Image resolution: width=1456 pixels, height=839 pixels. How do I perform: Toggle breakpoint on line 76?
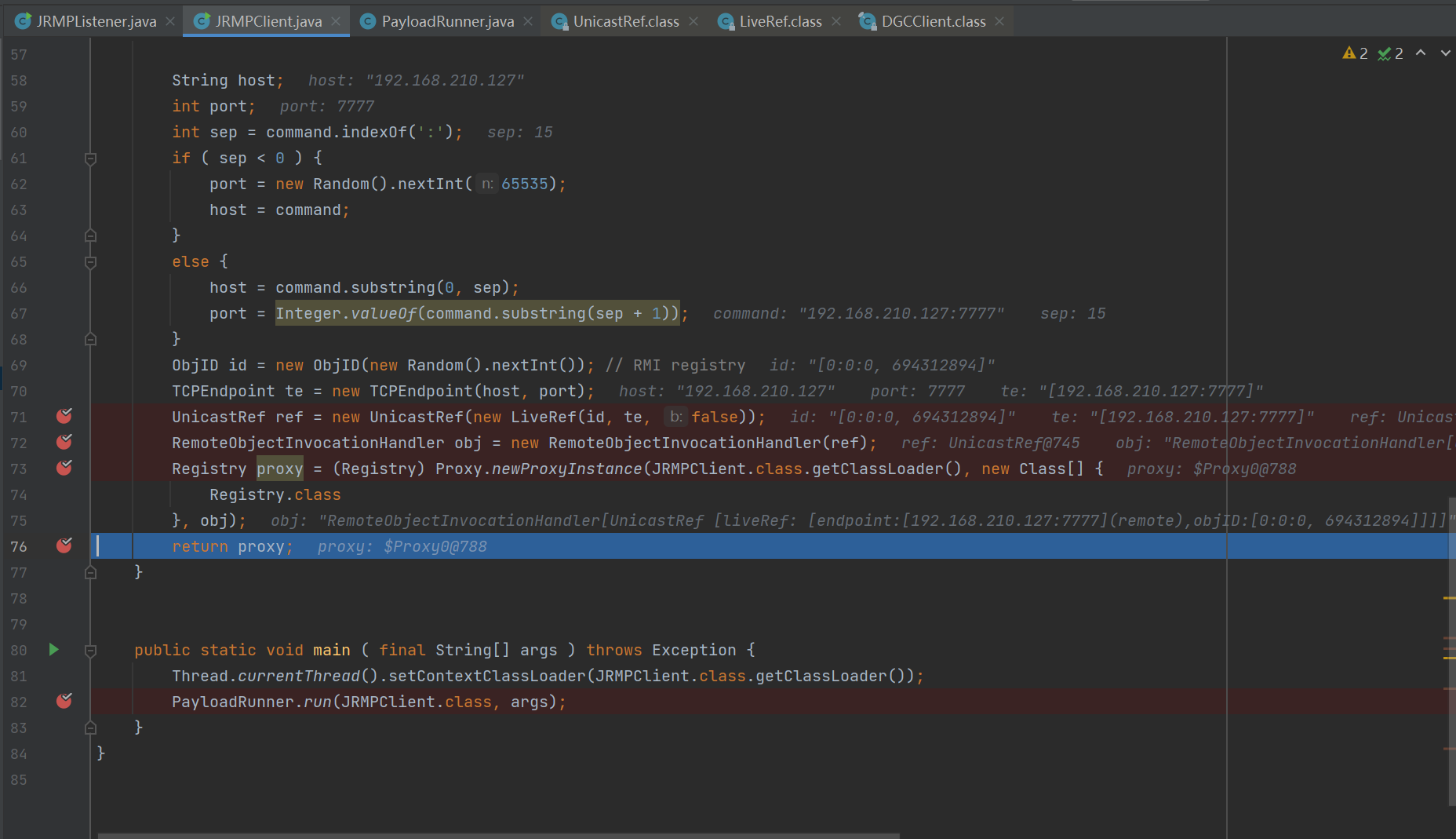[64, 545]
